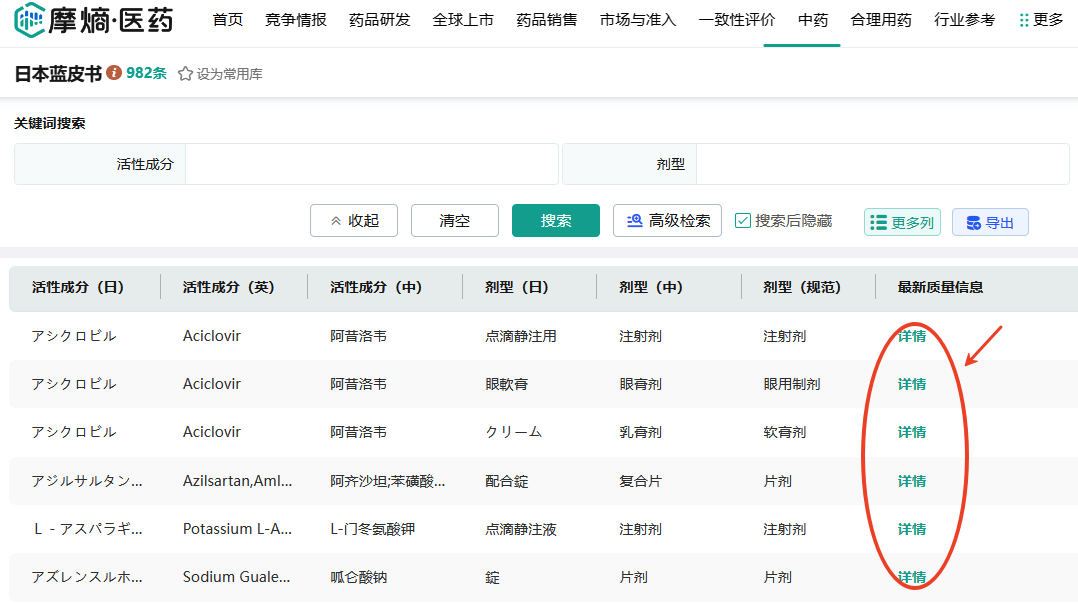Open 高级检索 advanced search
Screen dimensions: 1078x603
(667, 221)
